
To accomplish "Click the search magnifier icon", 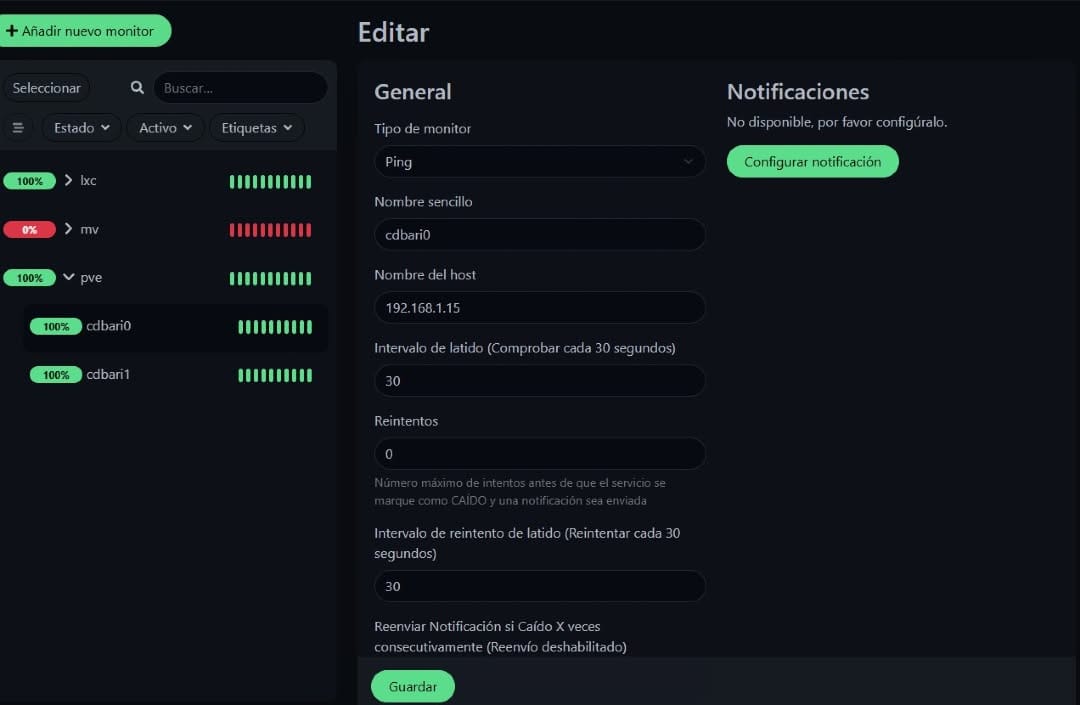I will pyautogui.click(x=137, y=87).
